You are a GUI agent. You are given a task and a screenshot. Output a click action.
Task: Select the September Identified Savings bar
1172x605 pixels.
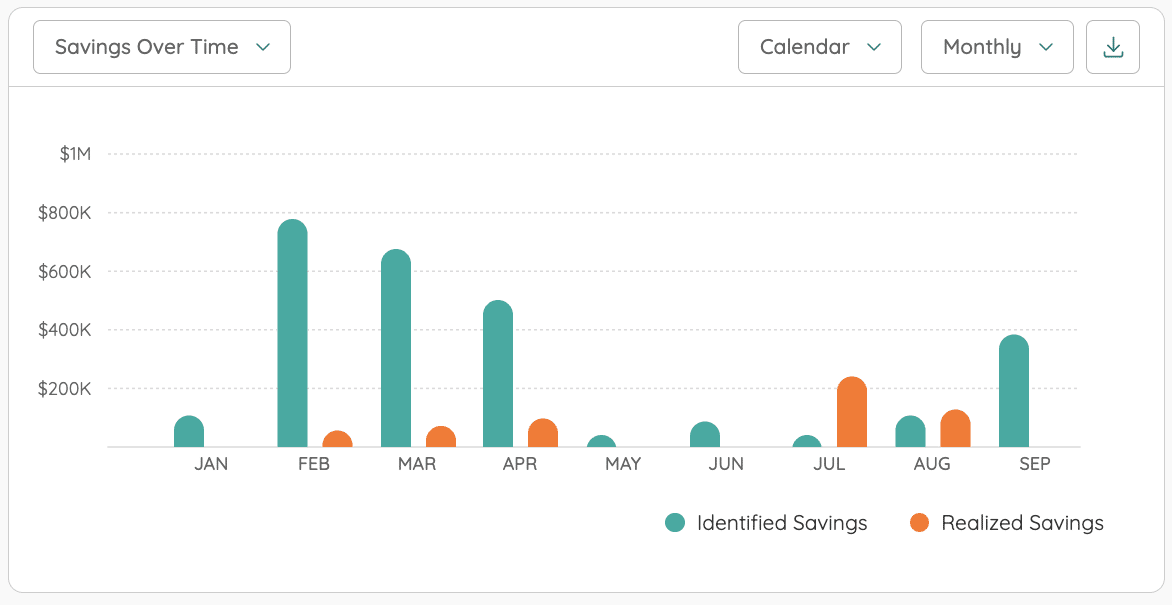click(x=1014, y=392)
